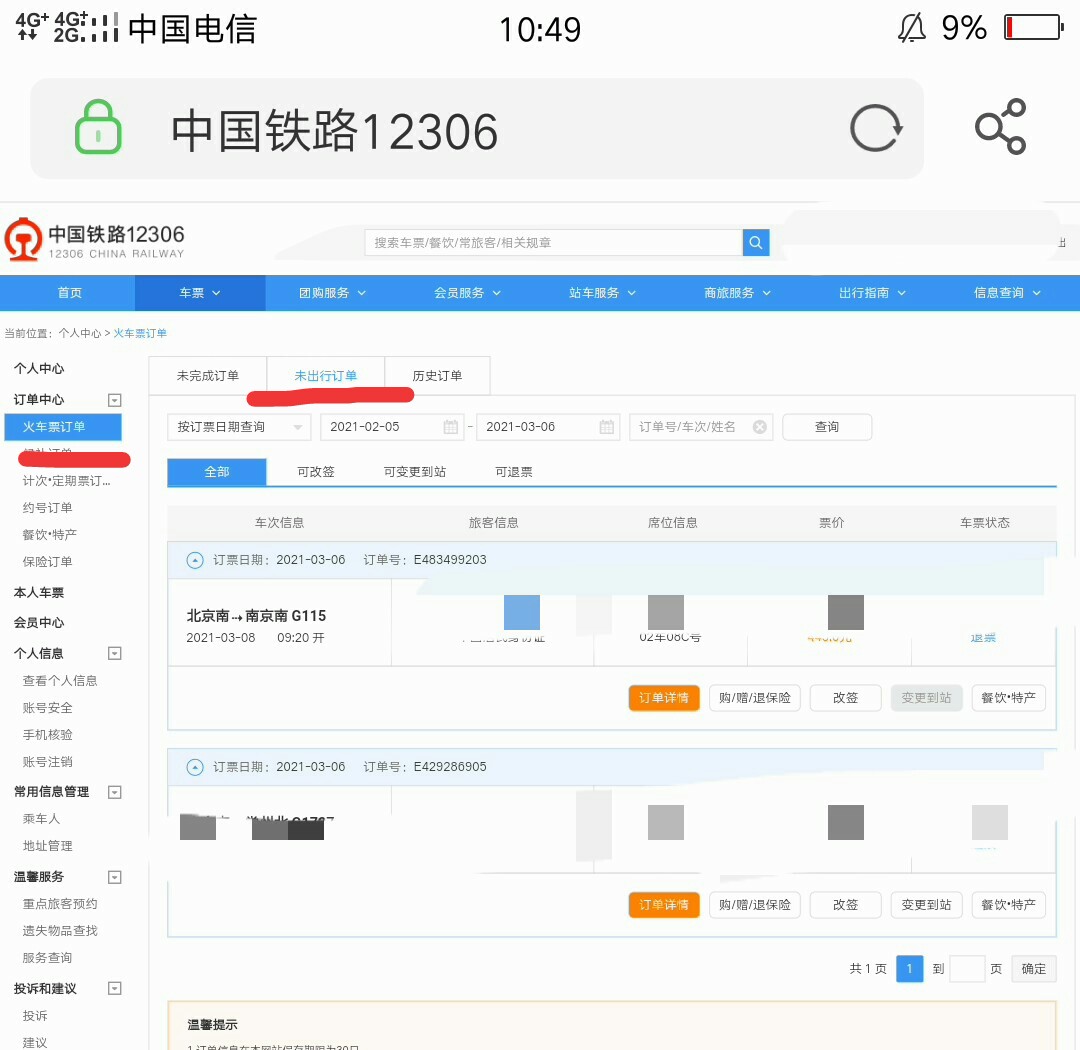Open 账号安全 in sidebar
This screenshot has height=1050, width=1080.
pos(48,708)
